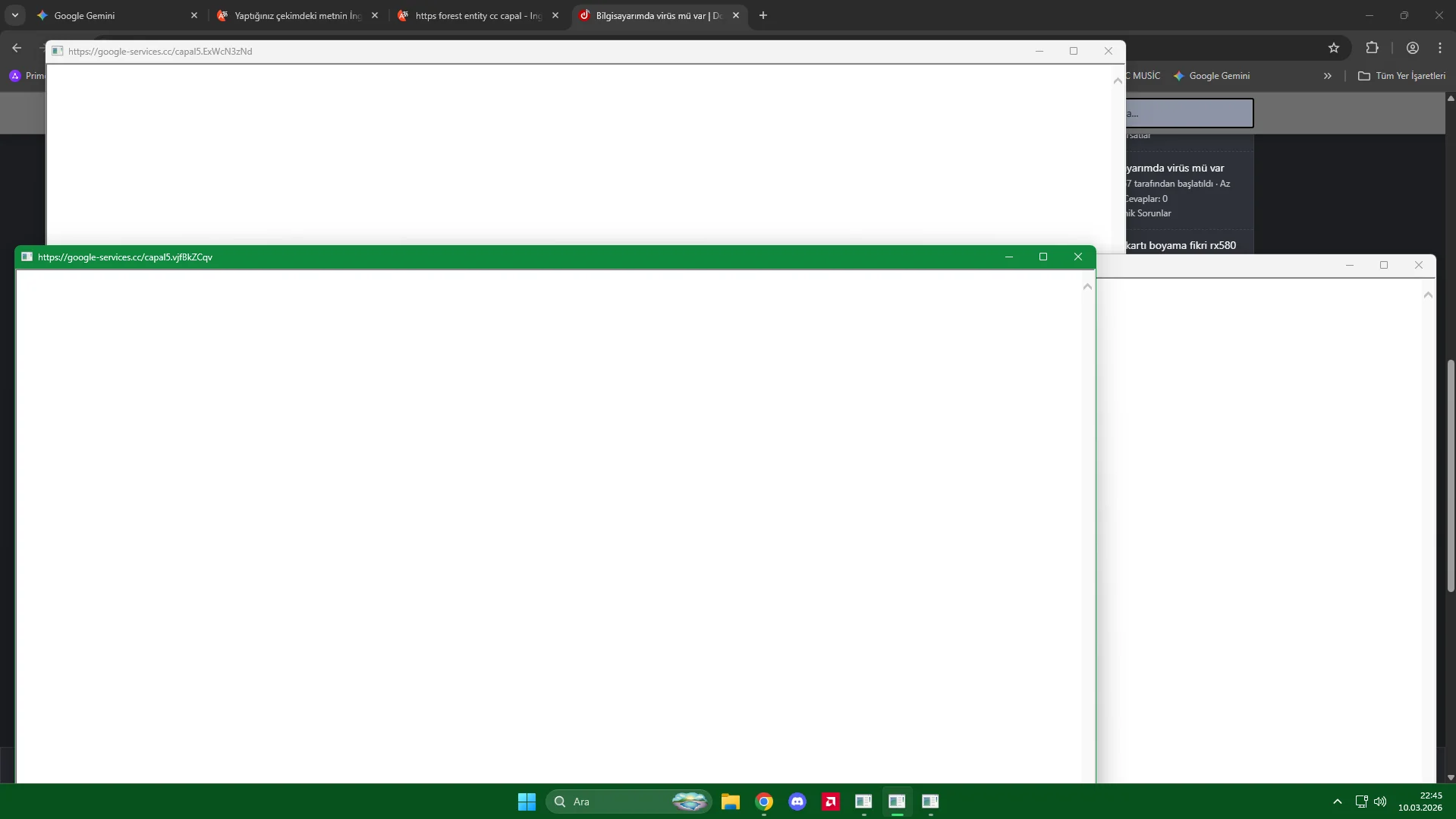Click the capal5.ExWcN3zNd popup title bar icon
Image resolution: width=1456 pixels, height=819 pixels.
57,51
